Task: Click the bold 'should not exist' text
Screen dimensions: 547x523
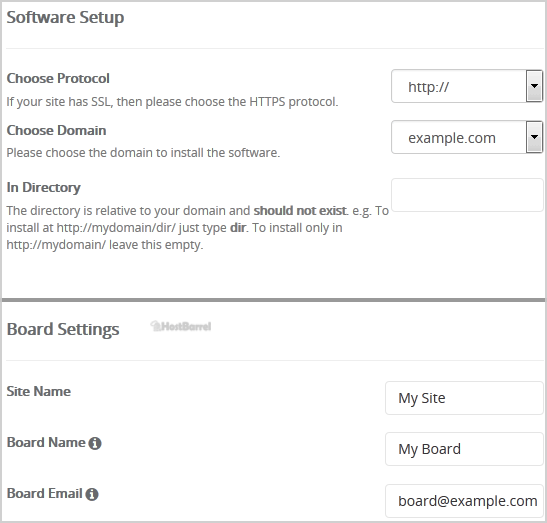Action: click(300, 211)
